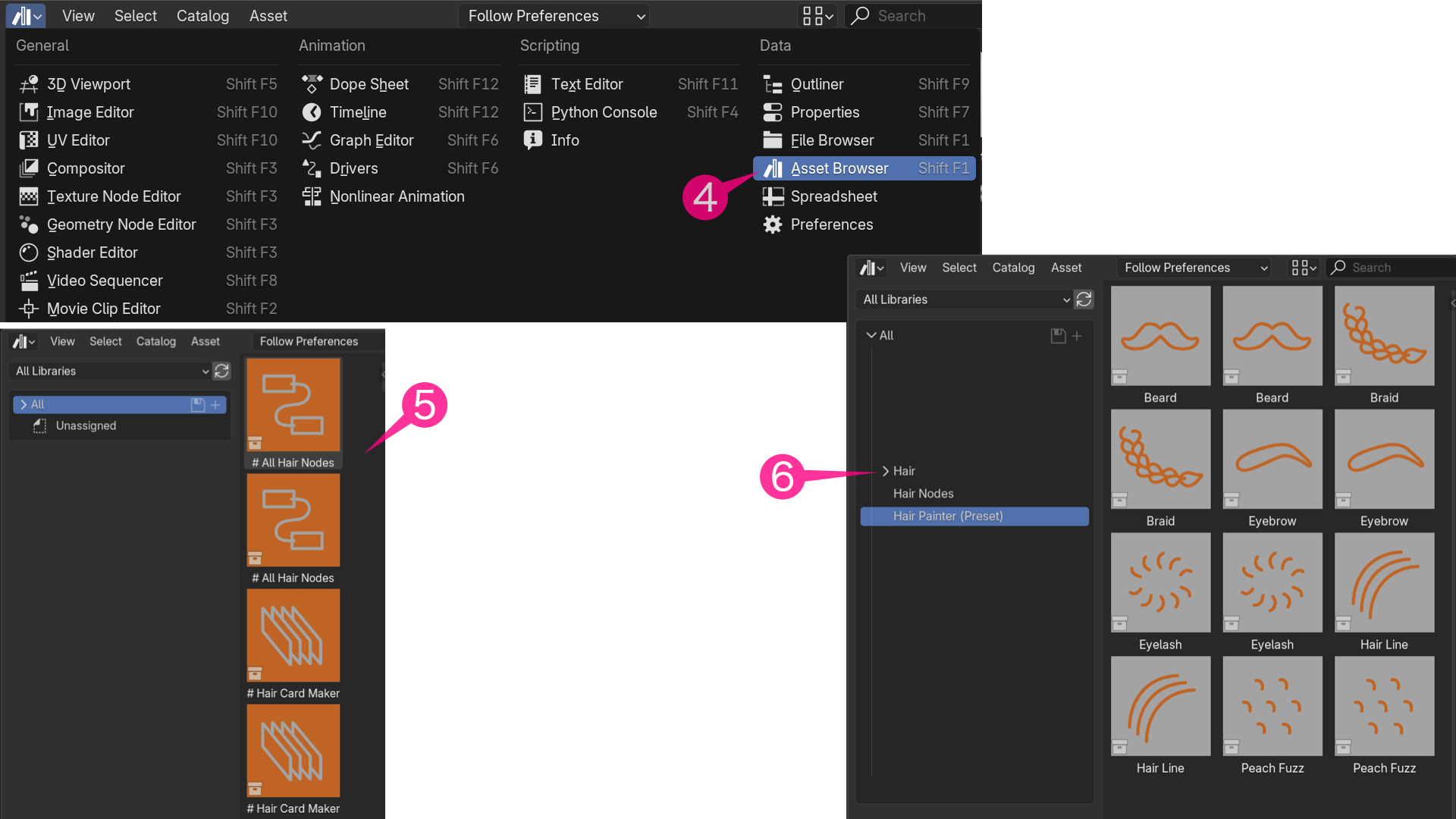Open the 3D Viewport editor entry
The image size is (1456, 819).
[148, 84]
